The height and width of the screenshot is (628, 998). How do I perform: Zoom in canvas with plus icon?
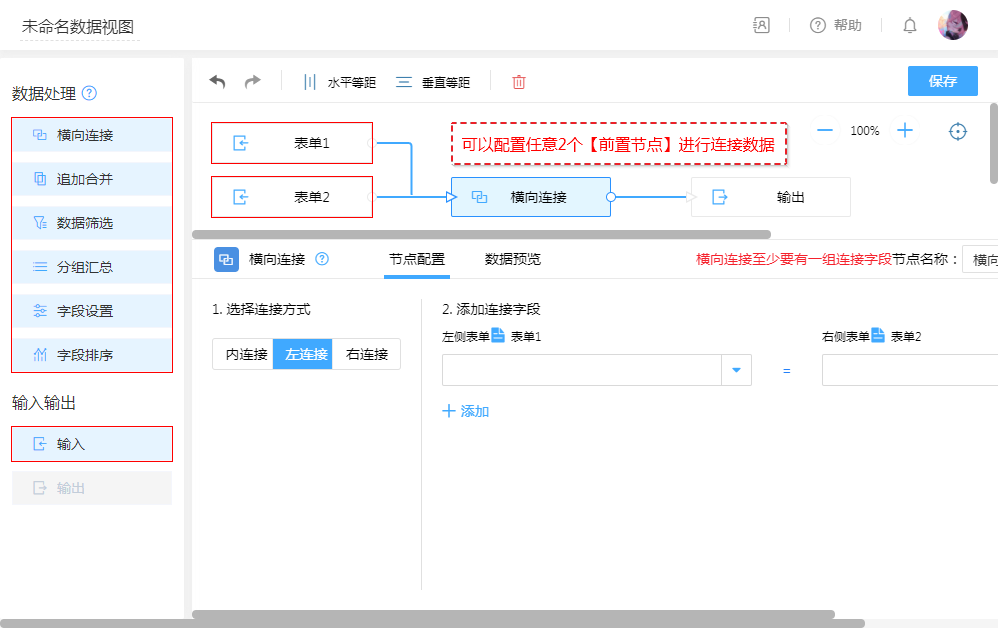(905, 130)
